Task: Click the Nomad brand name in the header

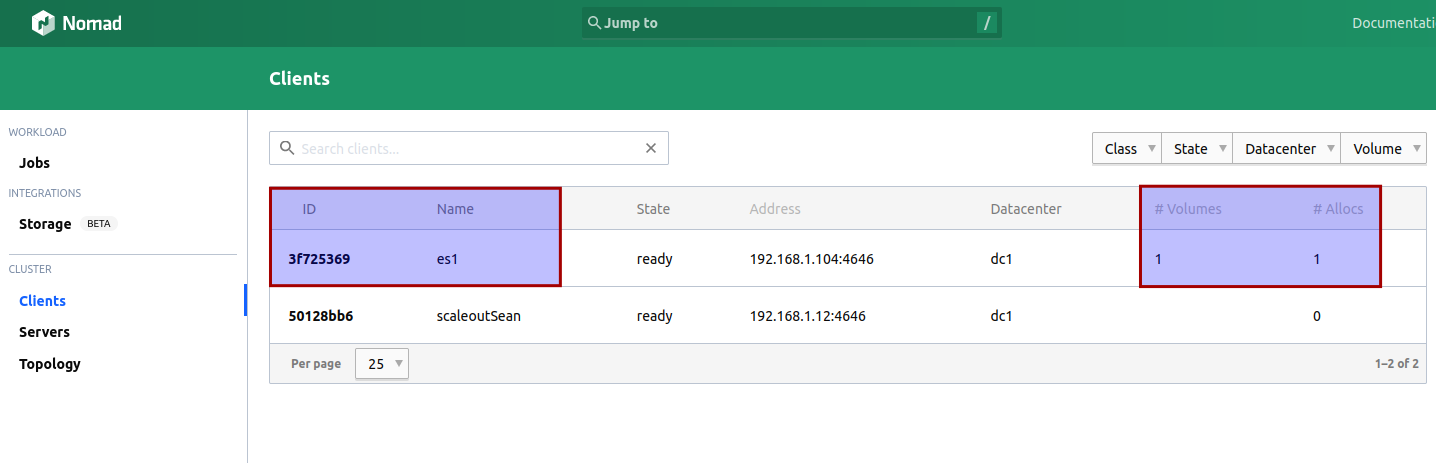Action: tap(92, 23)
